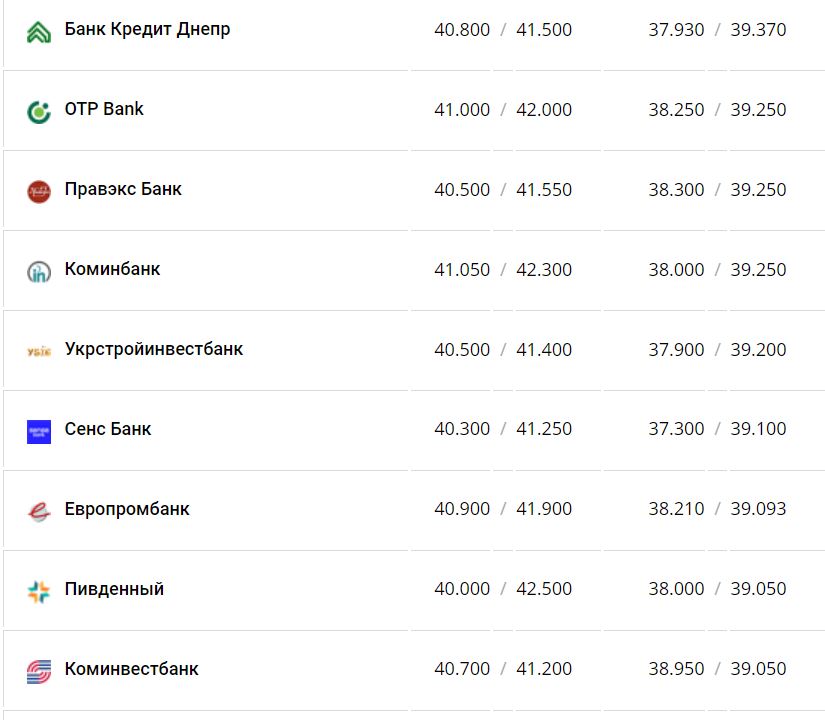Open the Банк Кредит Днепр link

point(147,29)
